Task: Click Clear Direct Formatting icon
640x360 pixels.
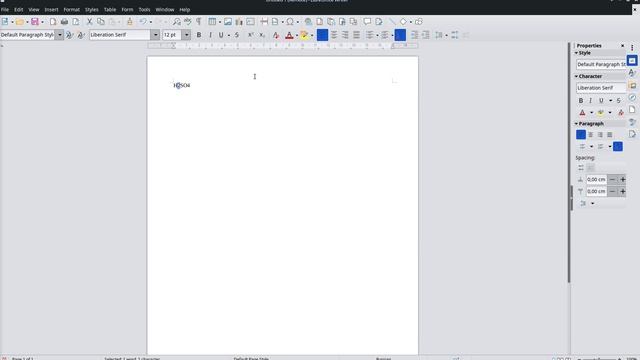Action: pos(276,35)
